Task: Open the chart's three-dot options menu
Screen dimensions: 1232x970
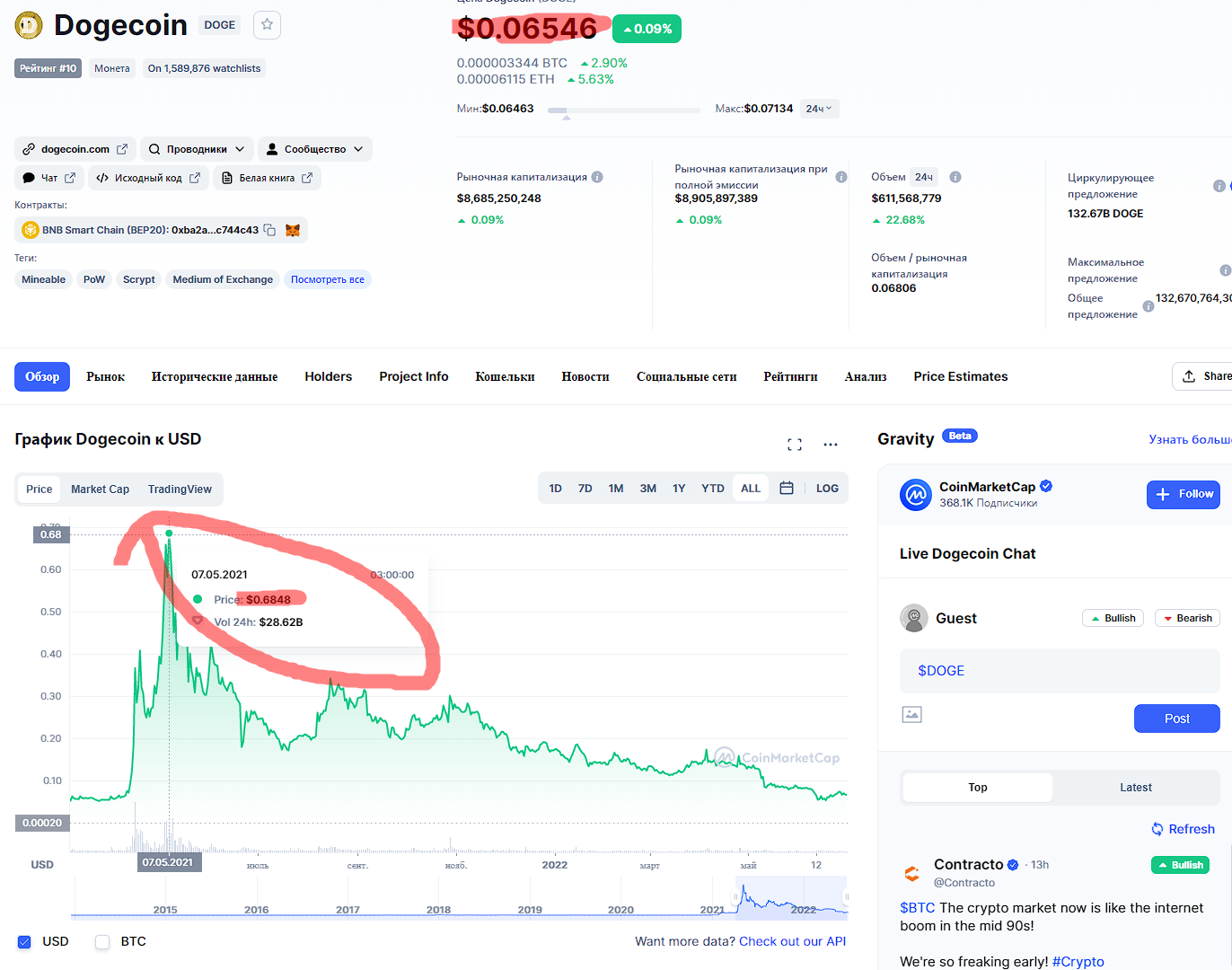Action: (831, 445)
